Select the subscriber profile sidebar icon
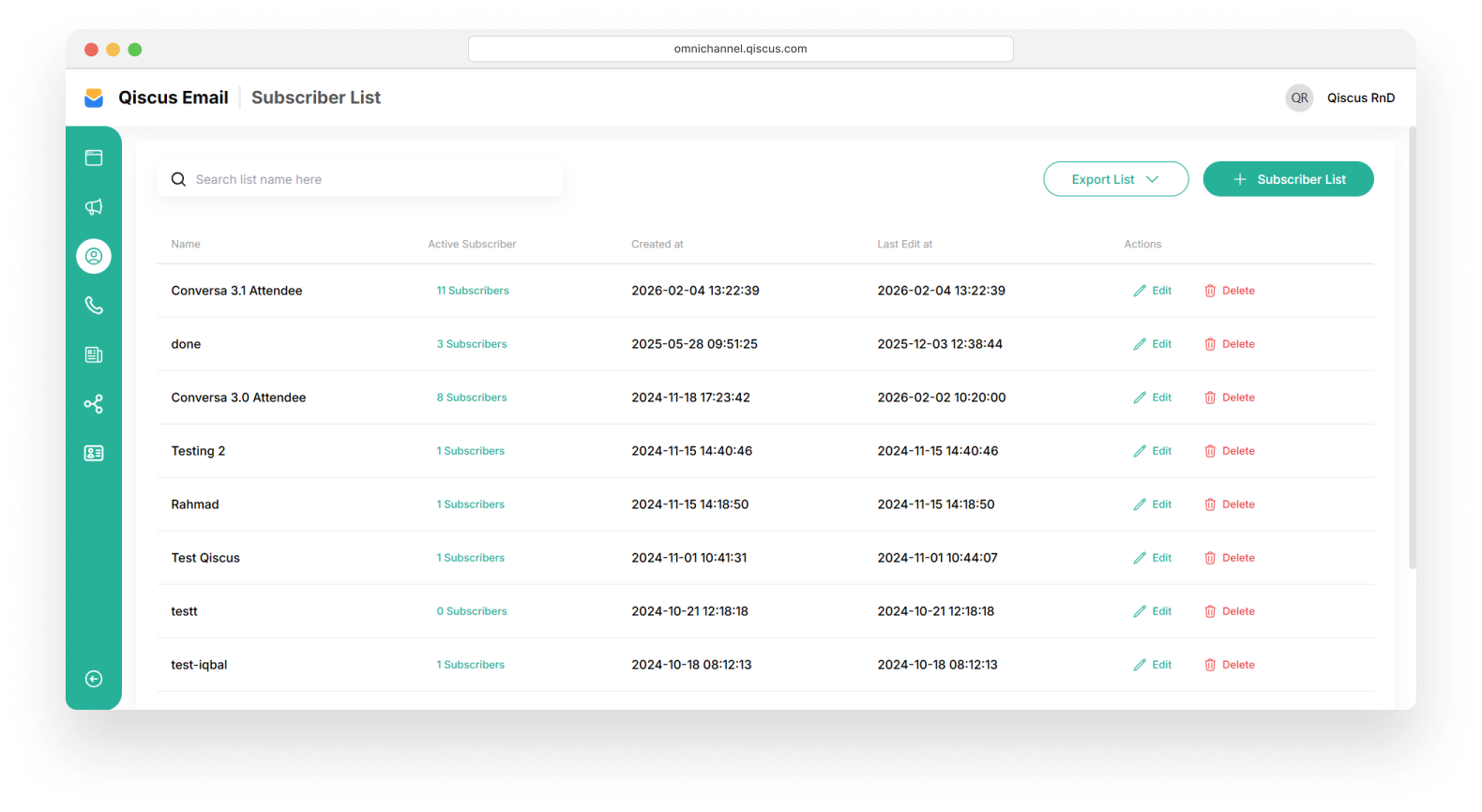The width and height of the screenshot is (1482, 812). (94, 256)
